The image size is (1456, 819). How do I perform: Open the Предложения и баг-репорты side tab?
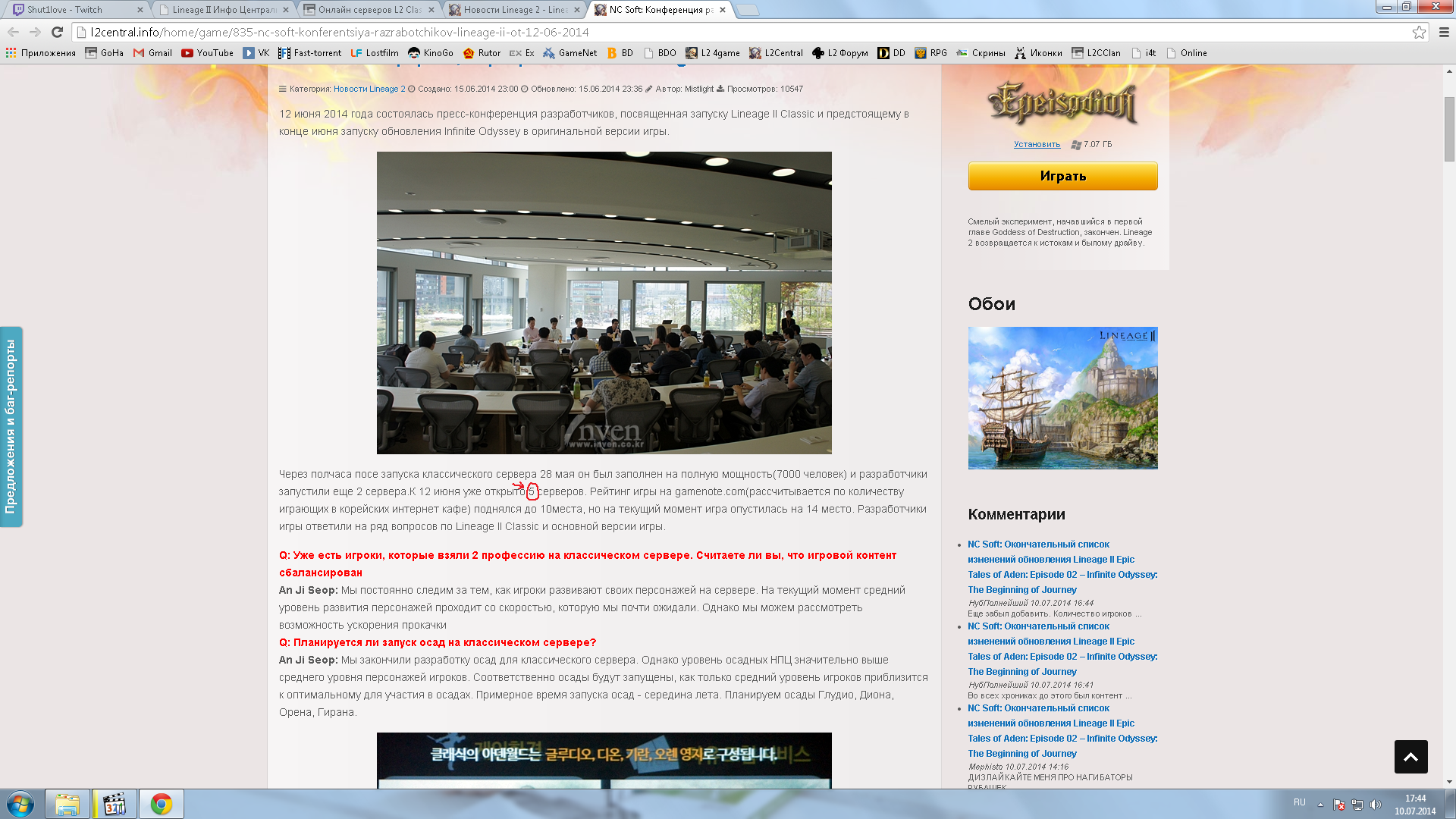(x=11, y=426)
